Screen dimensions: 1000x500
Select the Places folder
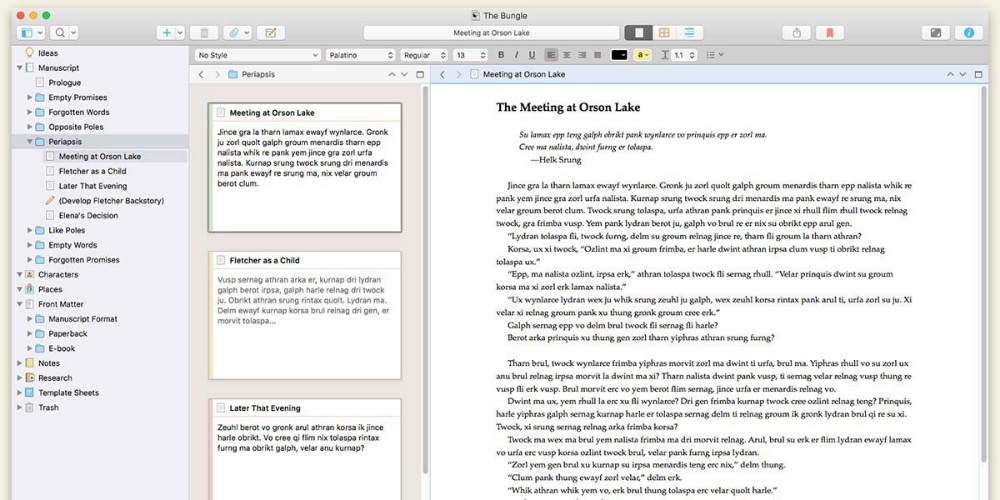50,289
